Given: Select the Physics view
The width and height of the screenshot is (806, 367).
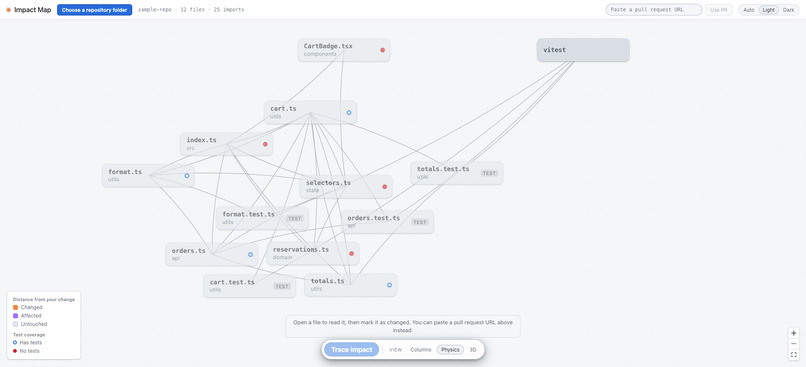Looking at the screenshot, I should [x=450, y=350].
